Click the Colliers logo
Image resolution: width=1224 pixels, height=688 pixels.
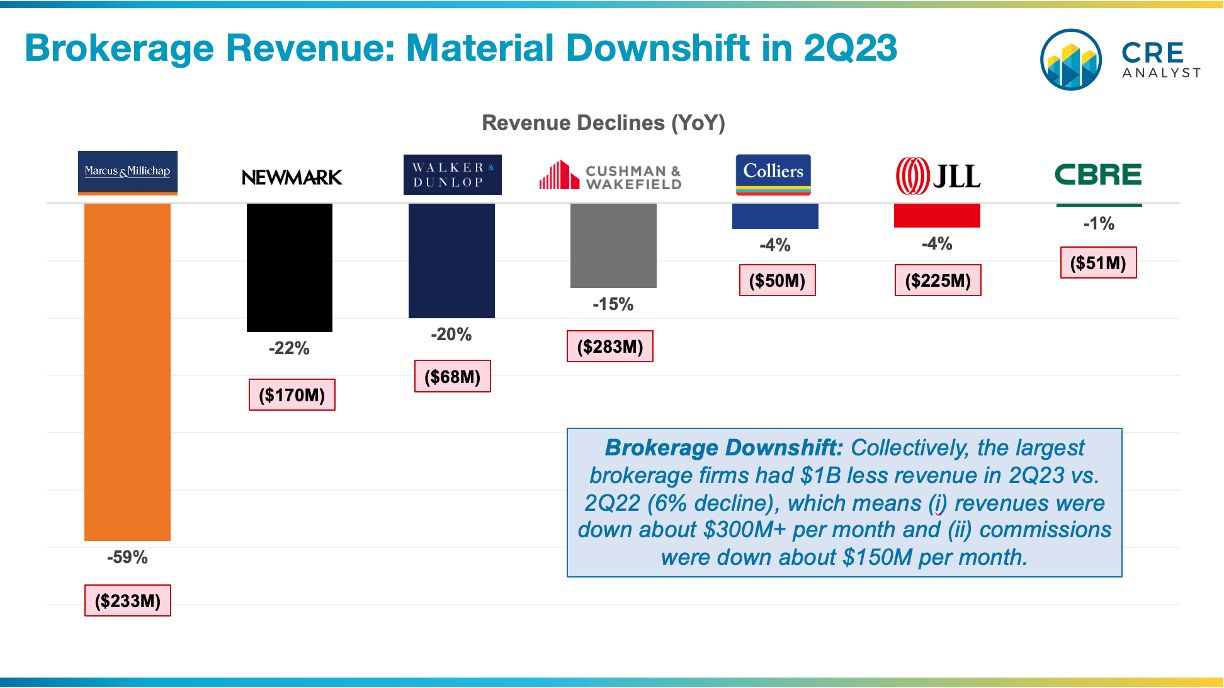(x=773, y=174)
